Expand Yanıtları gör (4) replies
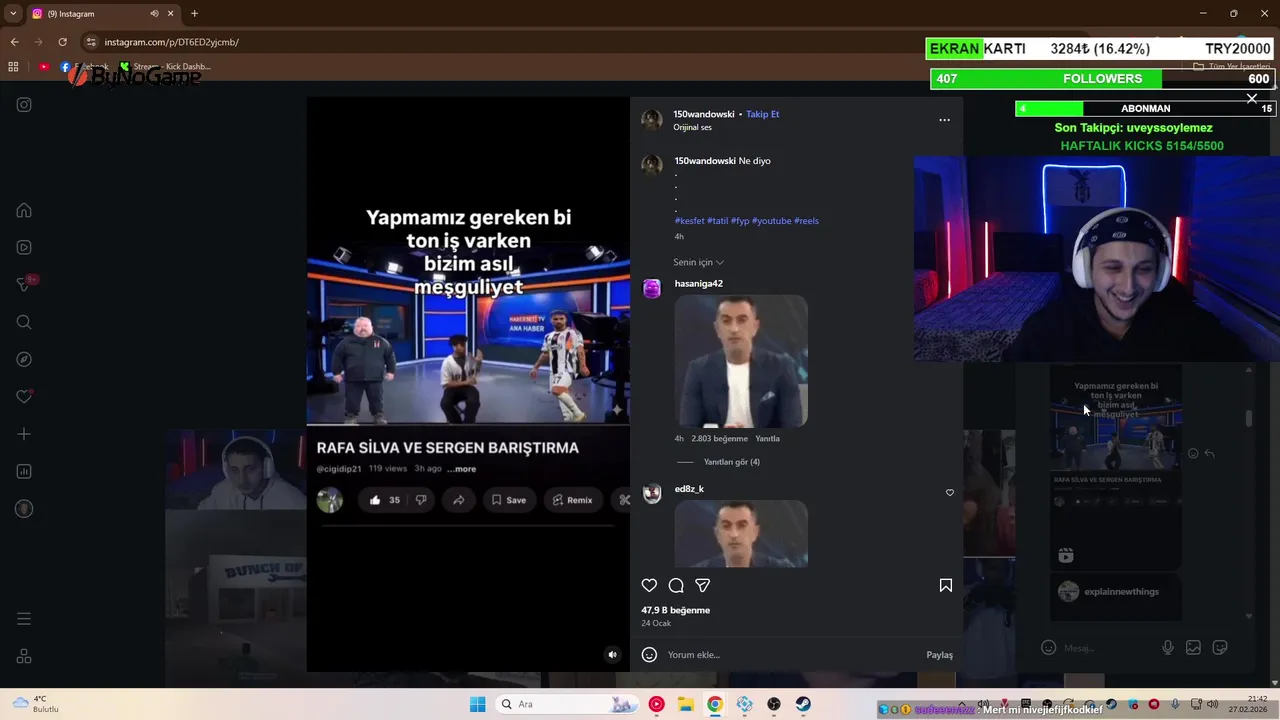Image resolution: width=1280 pixels, height=720 pixels. (732, 462)
